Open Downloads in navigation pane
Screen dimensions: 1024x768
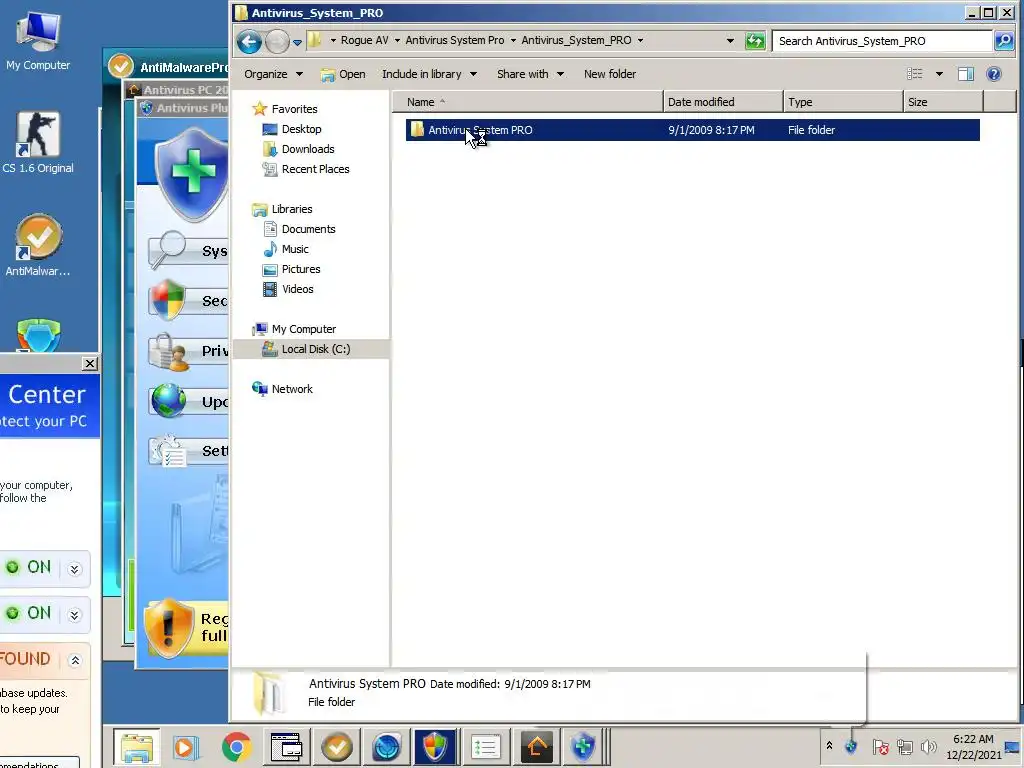[x=298, y=150]
